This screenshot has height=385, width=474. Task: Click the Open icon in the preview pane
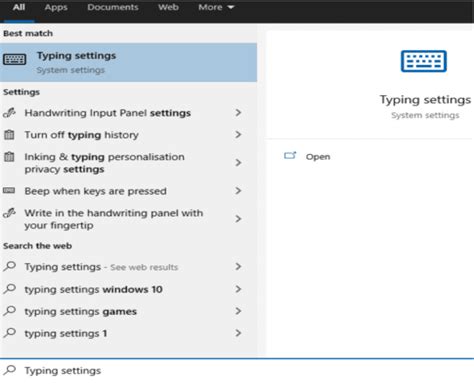click(290, 156)
